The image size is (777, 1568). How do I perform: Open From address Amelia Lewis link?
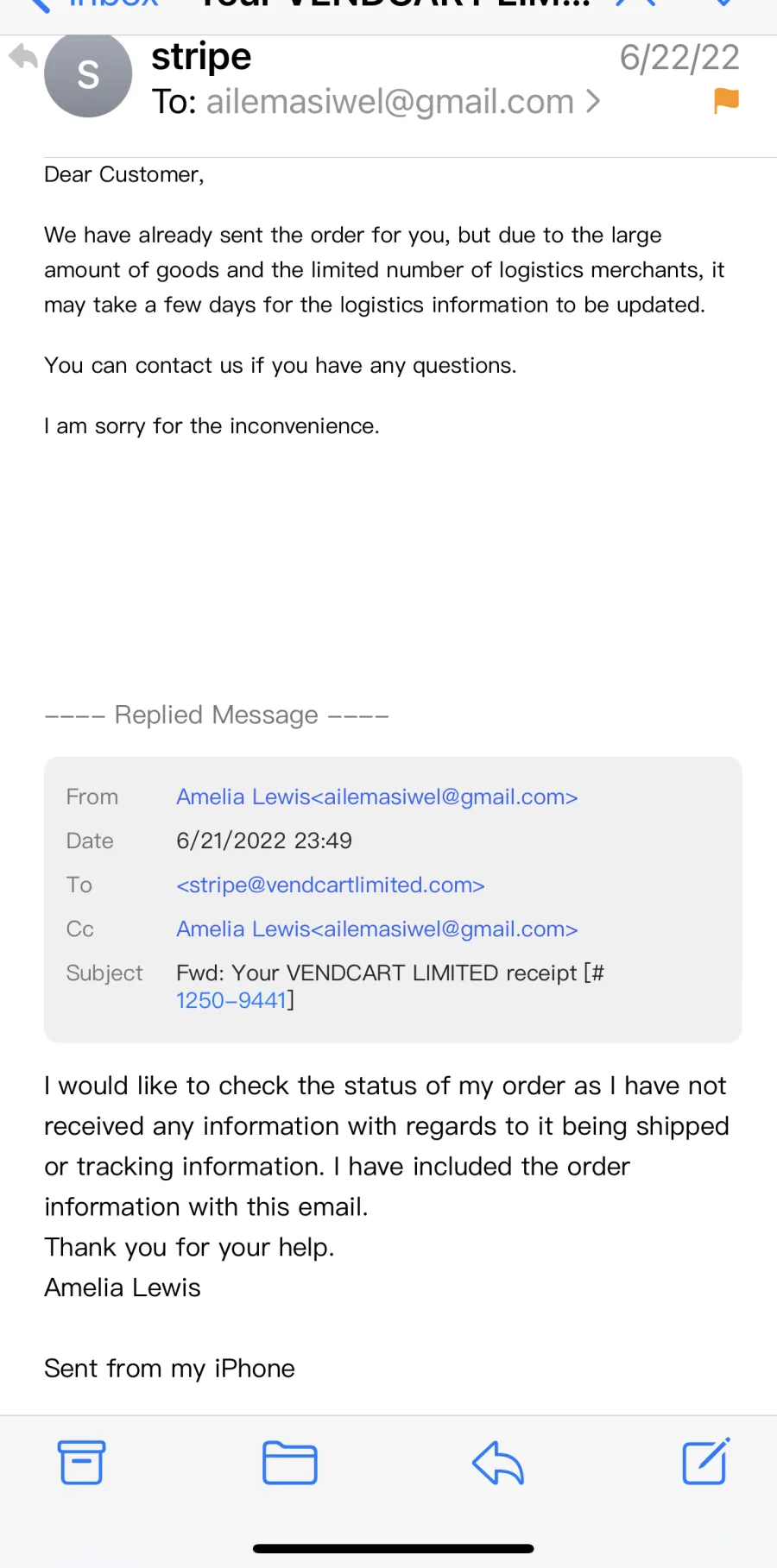(377, 797)
